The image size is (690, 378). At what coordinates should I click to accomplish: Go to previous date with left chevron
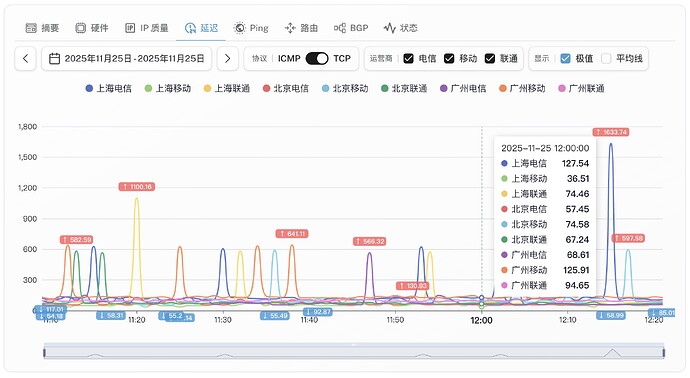point(26,59)
